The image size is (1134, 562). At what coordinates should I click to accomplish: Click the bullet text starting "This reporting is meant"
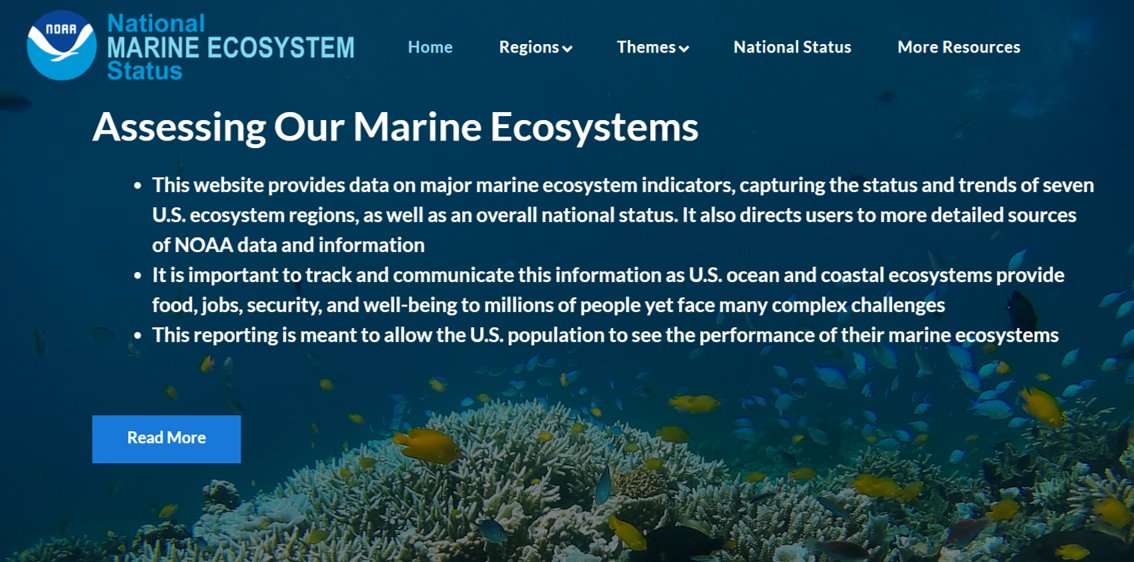coord(605,335)
